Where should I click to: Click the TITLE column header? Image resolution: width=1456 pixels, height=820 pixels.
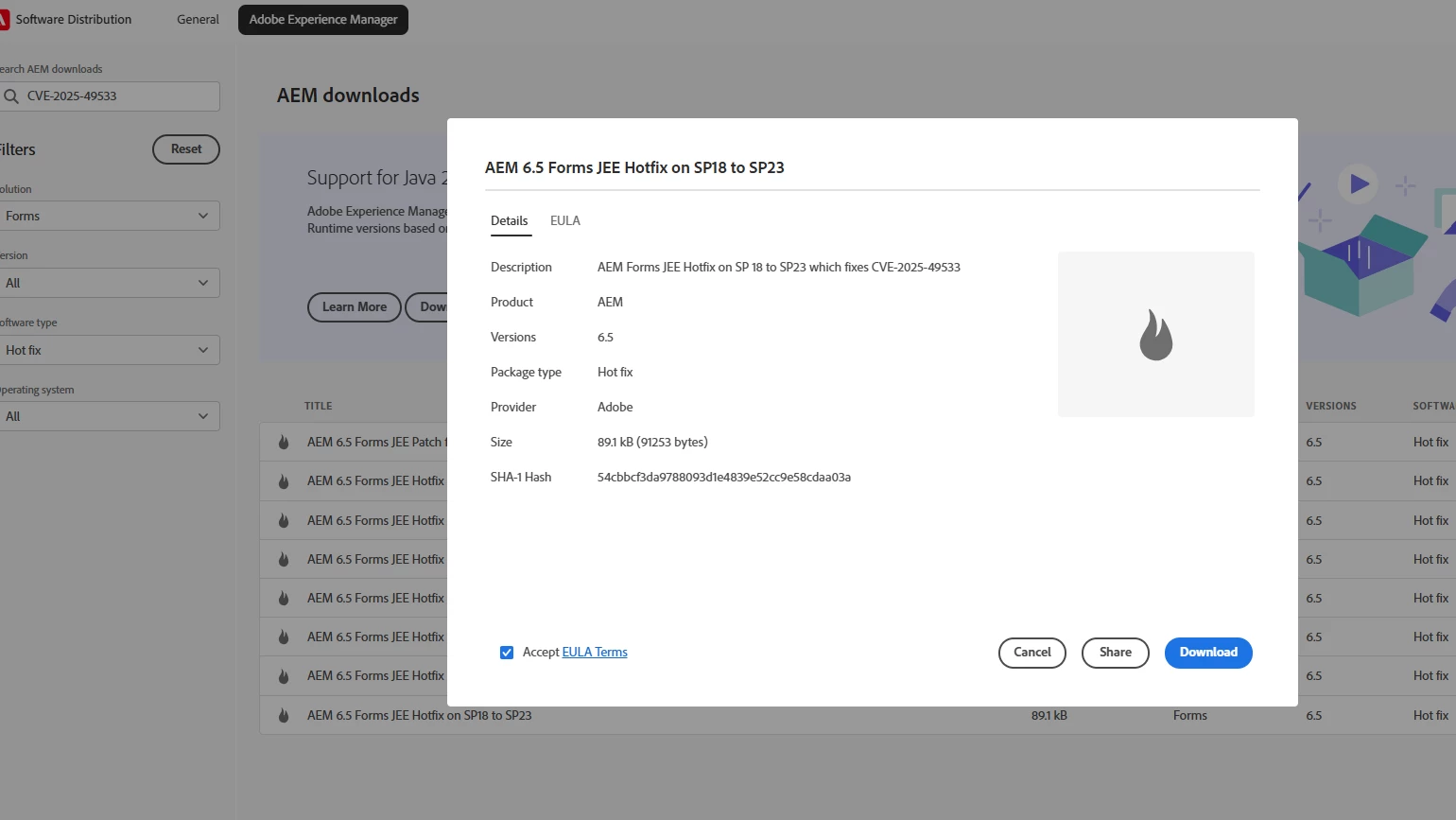(x=319, y=407)
